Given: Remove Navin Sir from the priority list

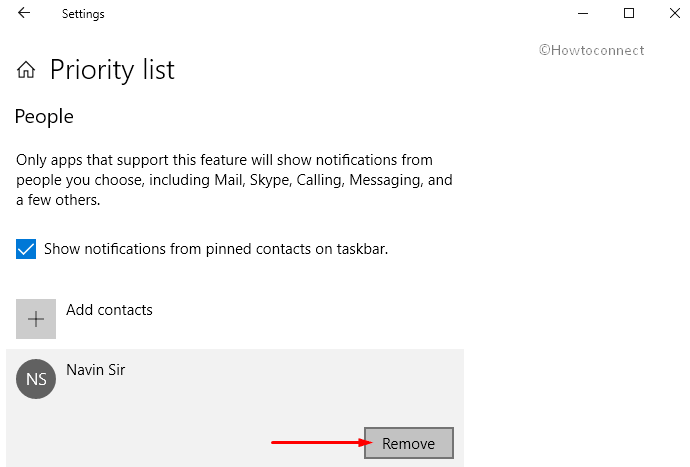Looking at the screenshot, I should (408, 443).
